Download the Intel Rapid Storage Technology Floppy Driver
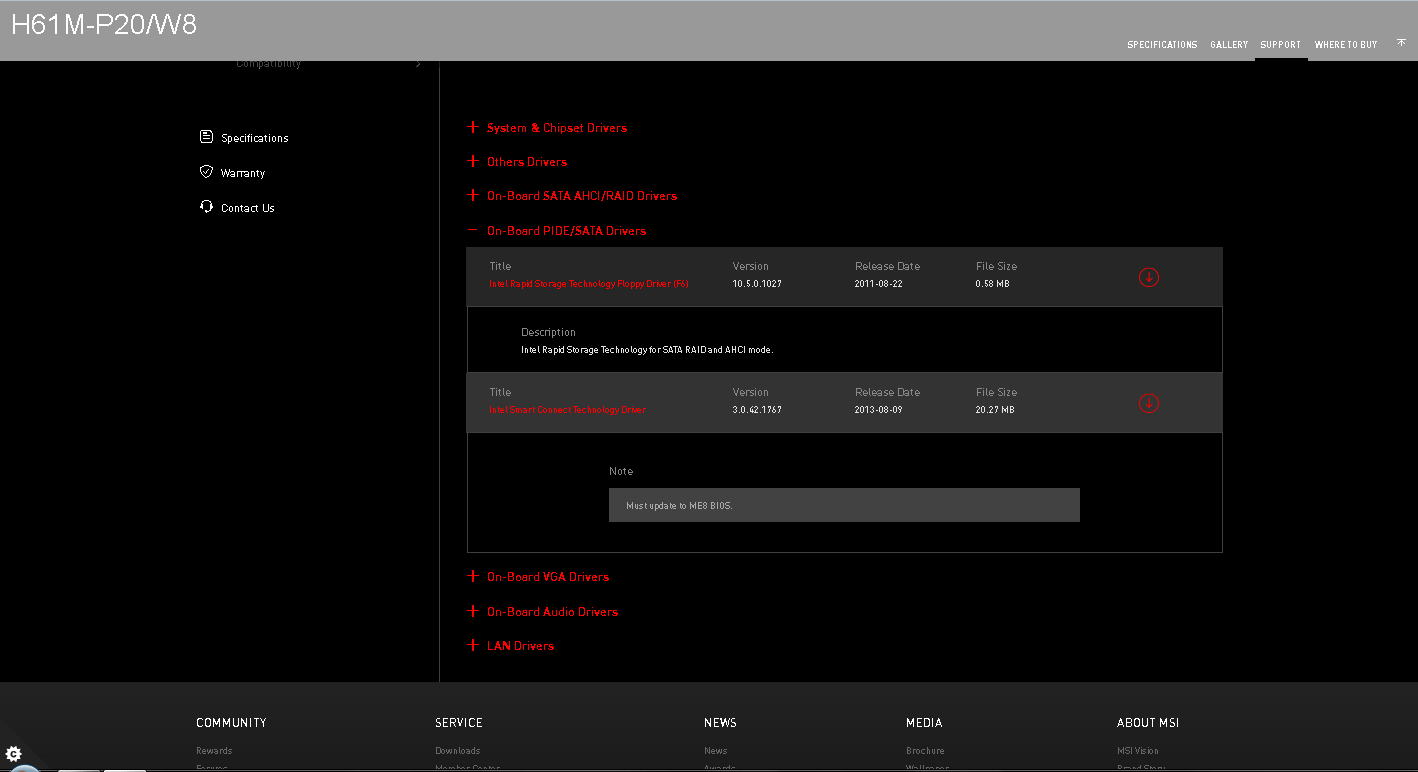The width and height of the screenshot is (1418, 772). point(1149,277)
